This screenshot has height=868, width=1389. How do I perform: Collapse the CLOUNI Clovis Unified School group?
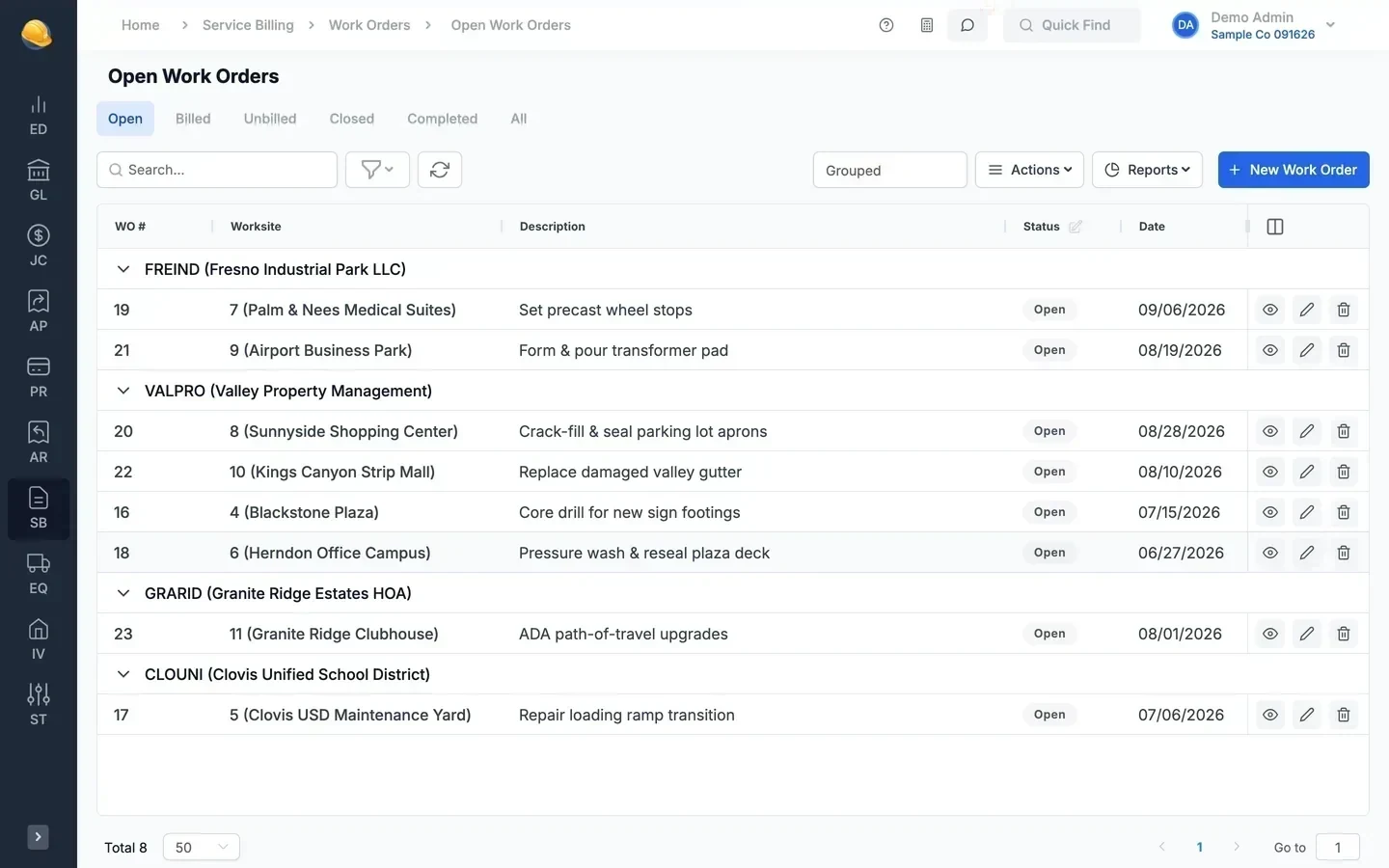click(123, 674)
